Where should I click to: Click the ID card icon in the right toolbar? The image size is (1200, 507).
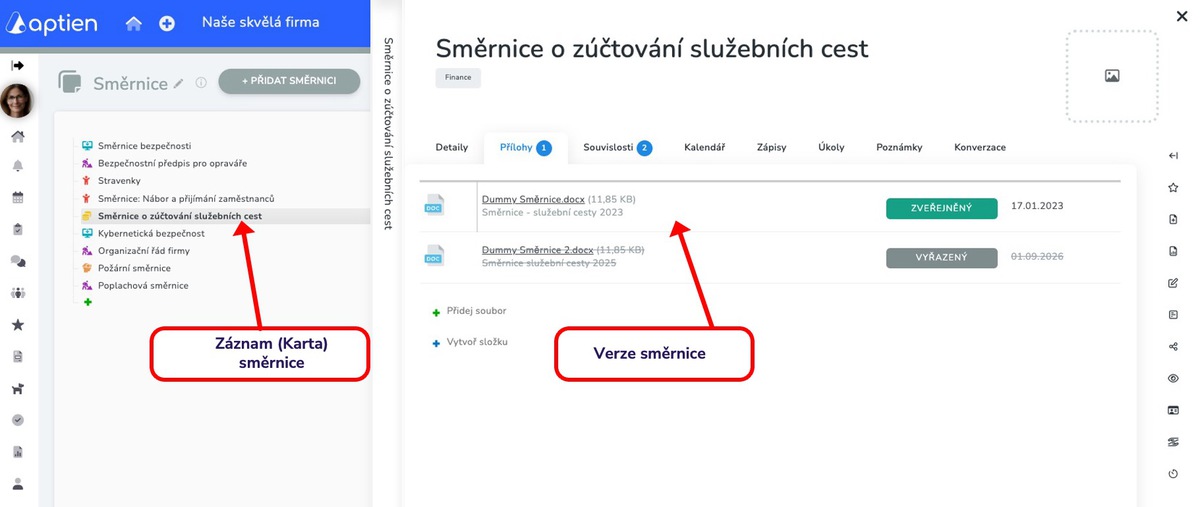(x=1173, y=410)
